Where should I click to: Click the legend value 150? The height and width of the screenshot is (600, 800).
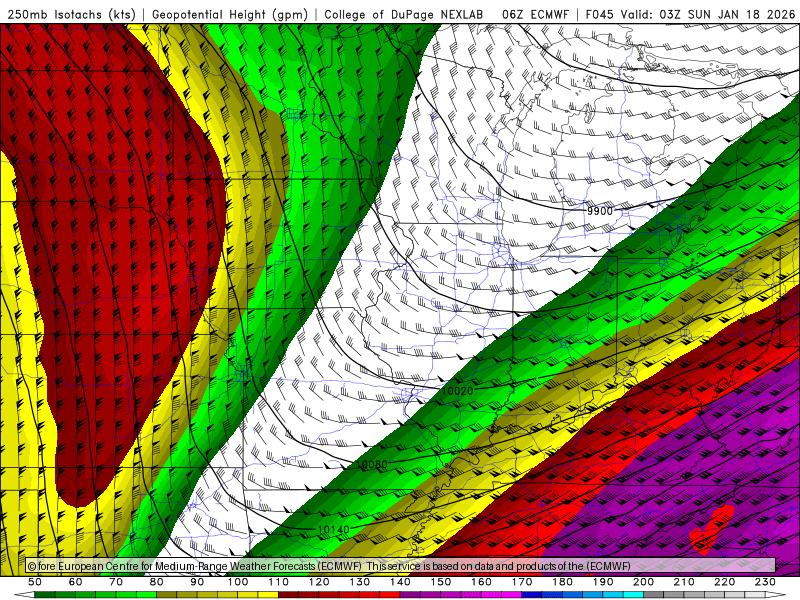click(x=441, y=582)
